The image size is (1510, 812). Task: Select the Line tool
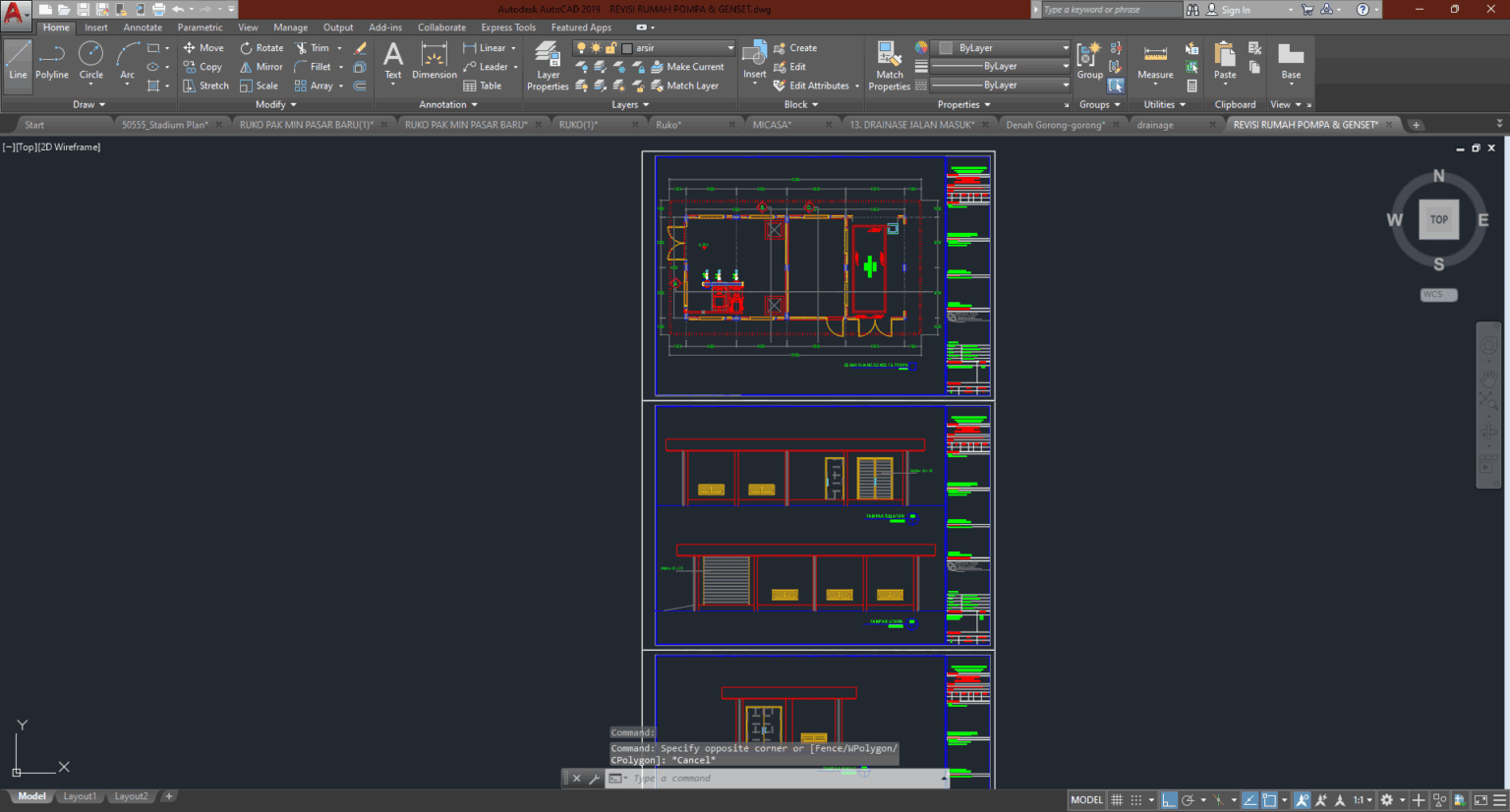[17, 62]
